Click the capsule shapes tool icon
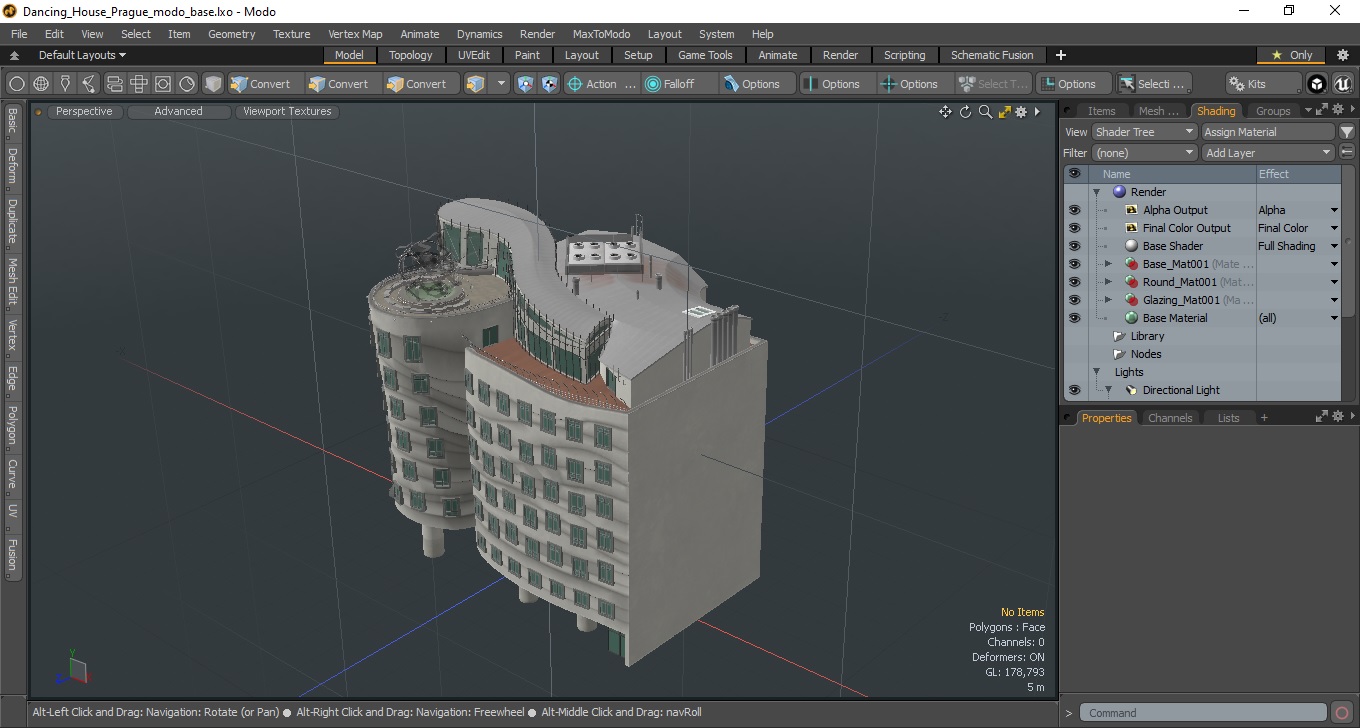Image resolution: width=1360 pixels, height=728 pixels. 114,84
